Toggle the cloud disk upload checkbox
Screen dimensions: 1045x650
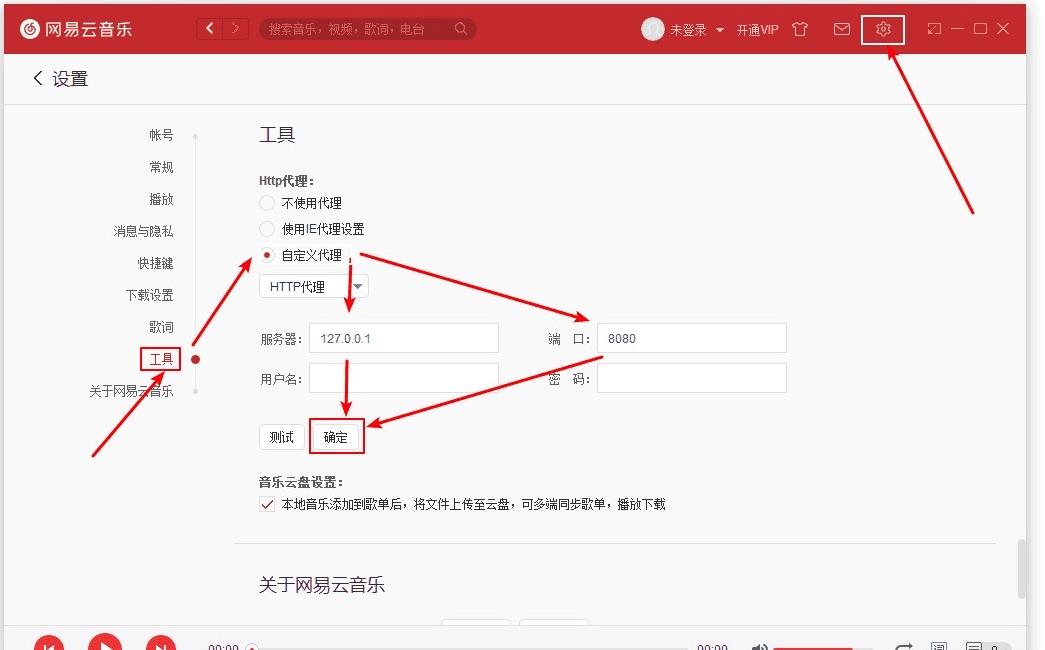pyautogui.click(x=267, y=504)
